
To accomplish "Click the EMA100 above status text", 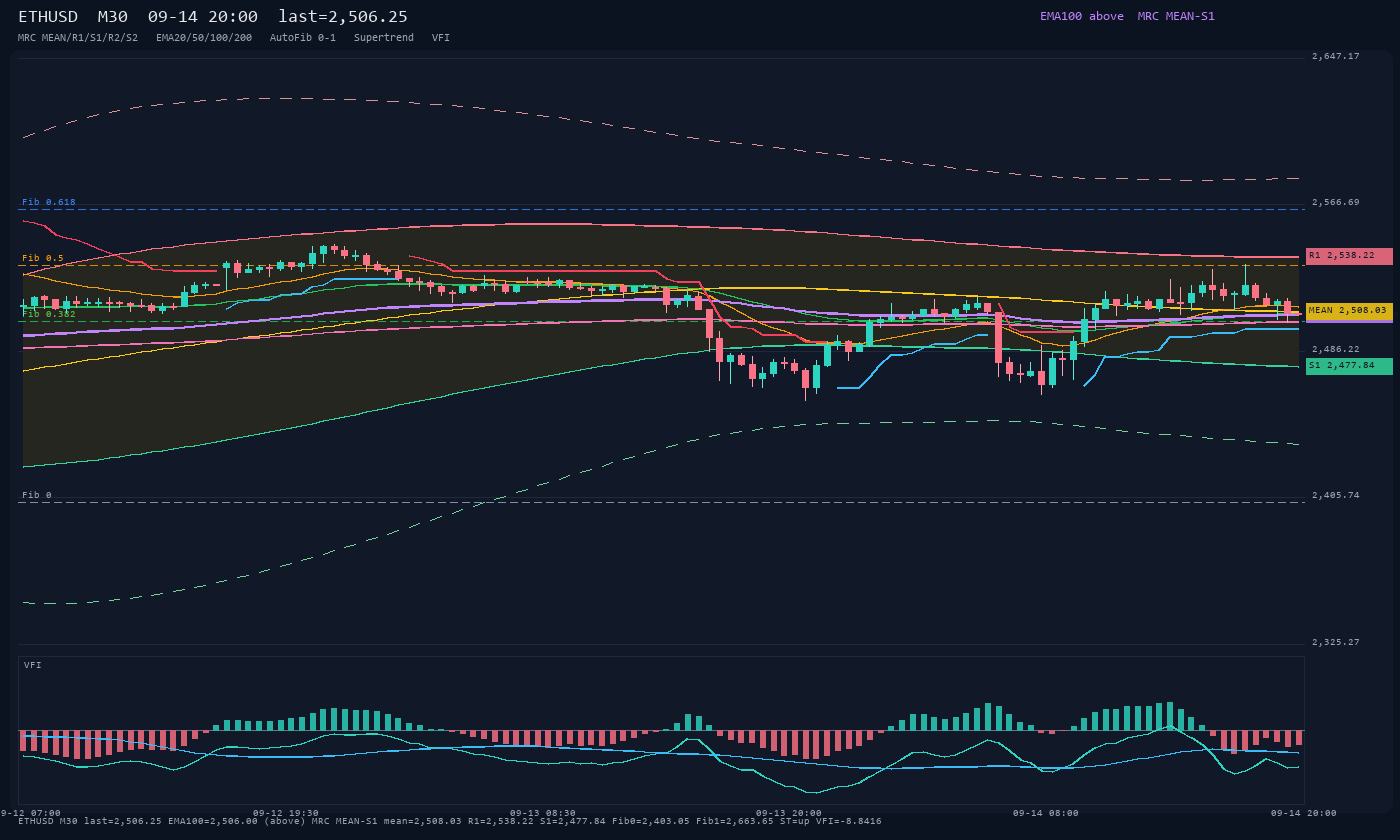I will pyautogui.click(x=1082, y=16).
